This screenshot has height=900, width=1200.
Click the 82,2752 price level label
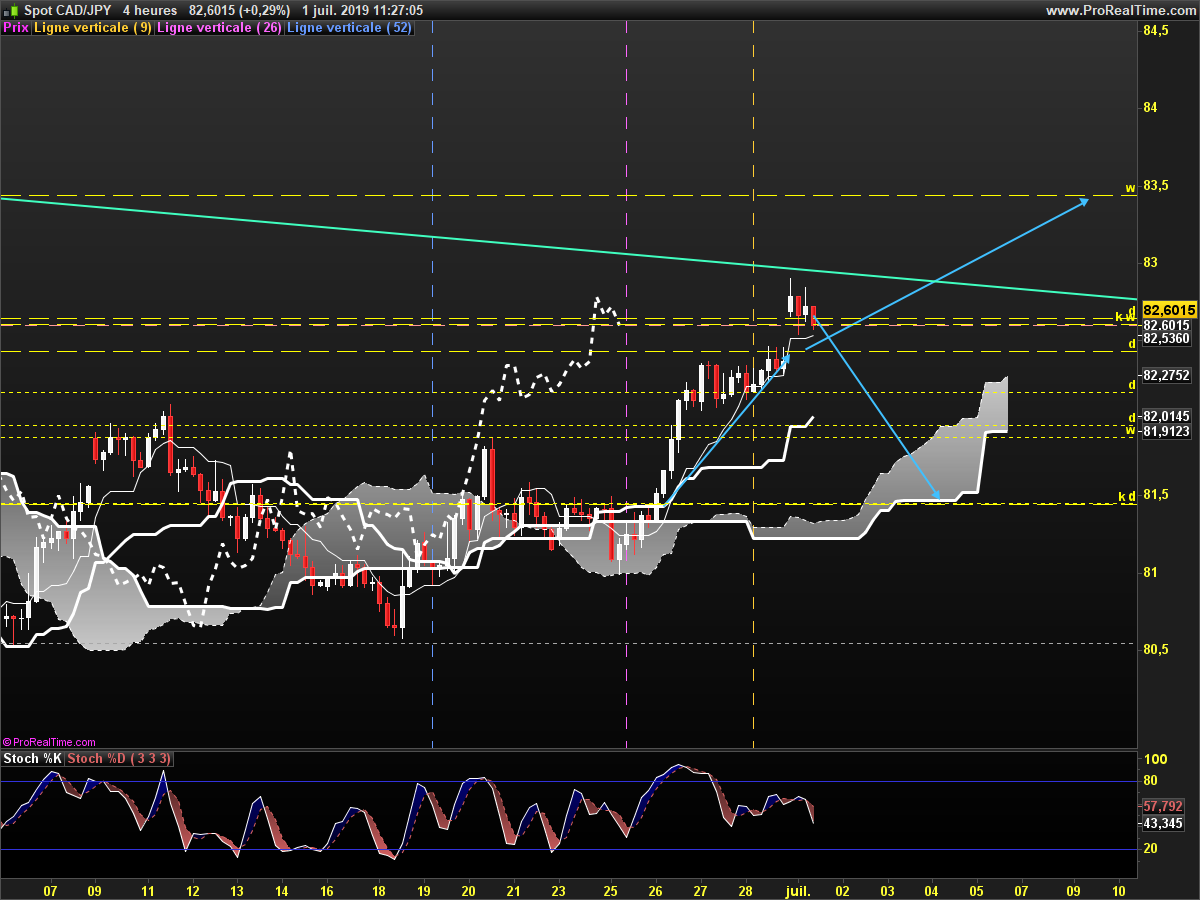(x=1166, y=376)
